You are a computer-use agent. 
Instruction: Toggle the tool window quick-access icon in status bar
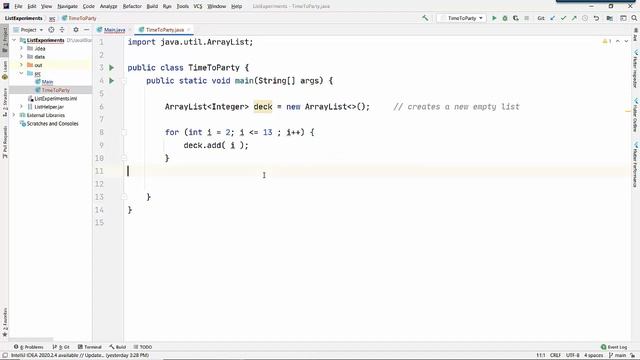tap(5, 356)
